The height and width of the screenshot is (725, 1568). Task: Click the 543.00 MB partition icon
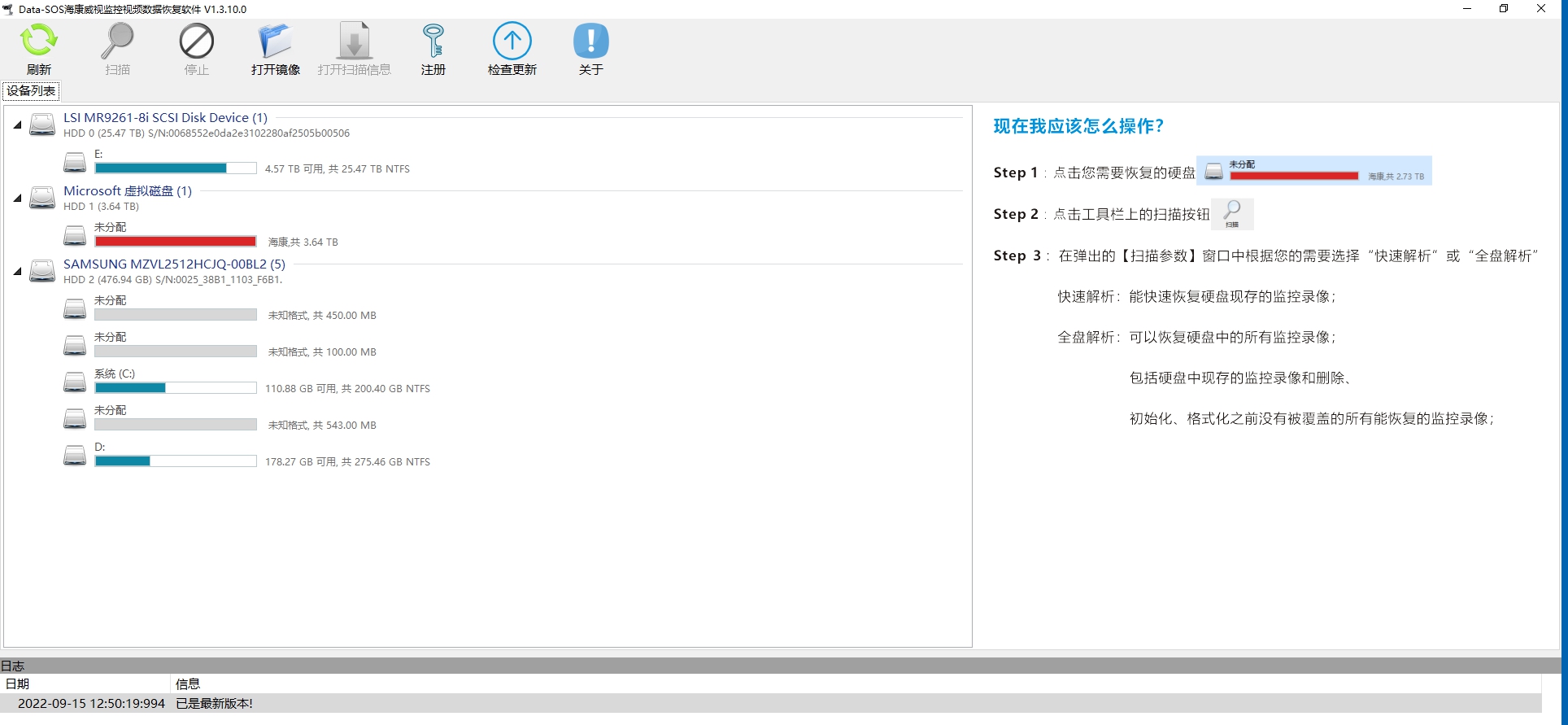[75, 419]
